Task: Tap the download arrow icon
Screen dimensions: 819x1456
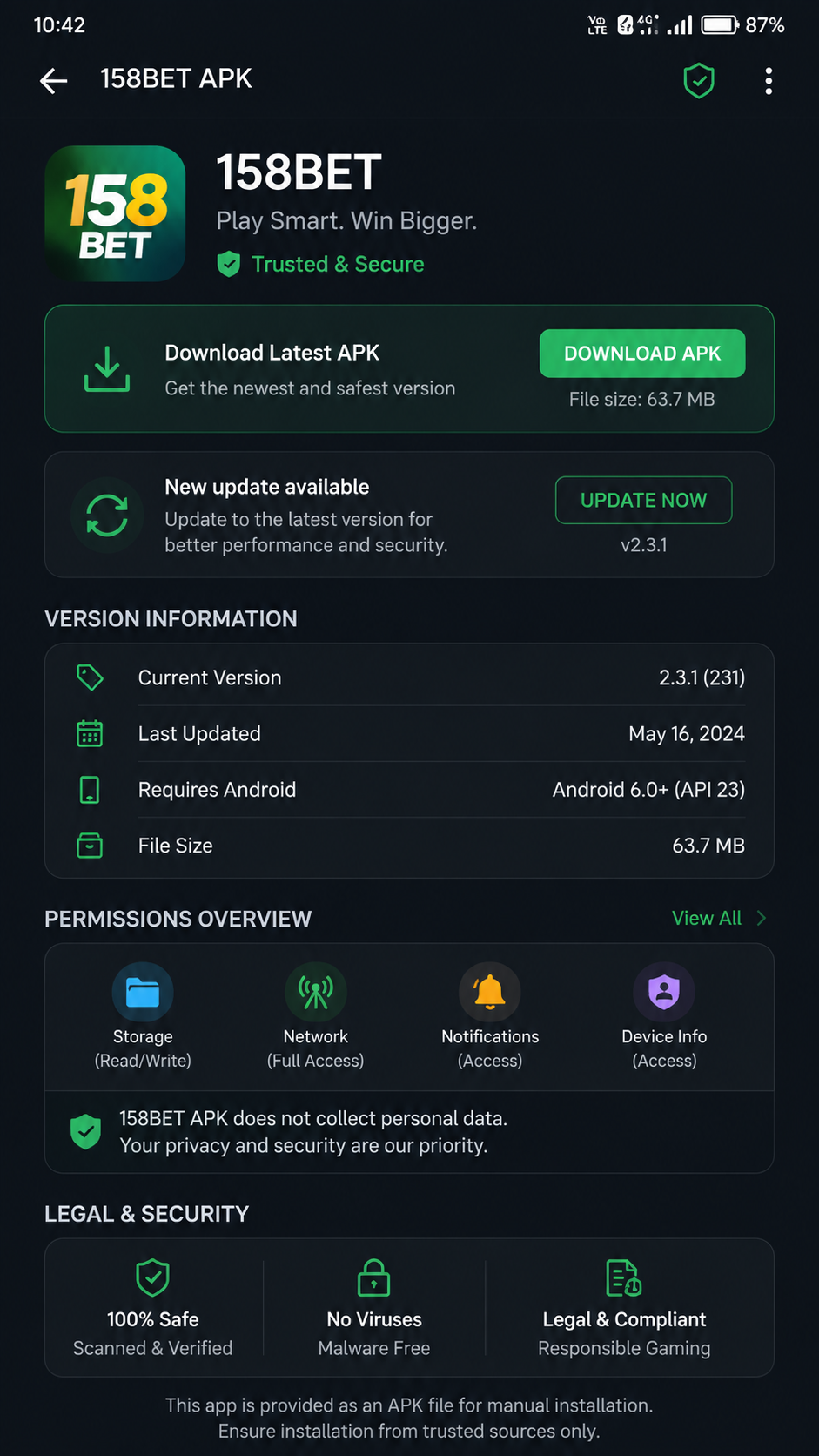Action: click(x=107, y=369)
